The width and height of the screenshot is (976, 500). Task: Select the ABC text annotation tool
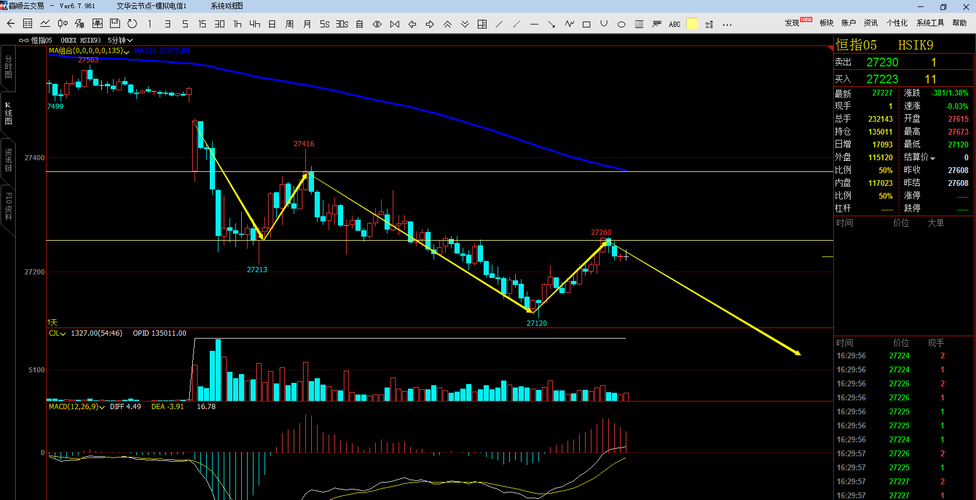point(675,24)
